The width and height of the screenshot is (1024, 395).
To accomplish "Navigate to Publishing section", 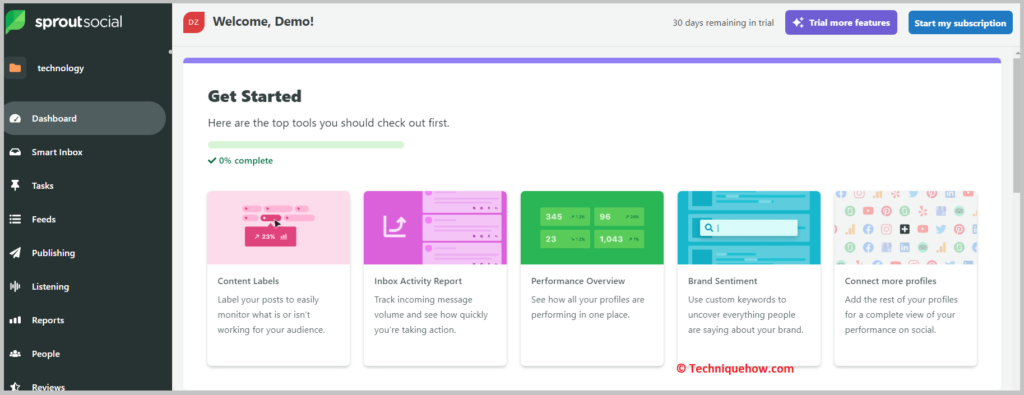I will click(x=53, y=253).
